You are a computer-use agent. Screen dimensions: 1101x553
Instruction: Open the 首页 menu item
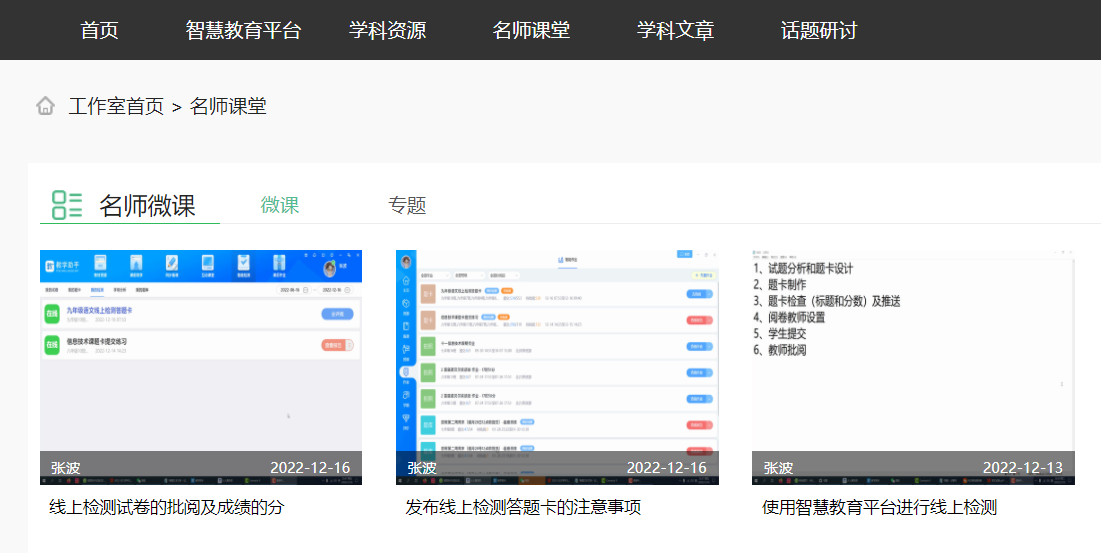click(x=99, y=30)
